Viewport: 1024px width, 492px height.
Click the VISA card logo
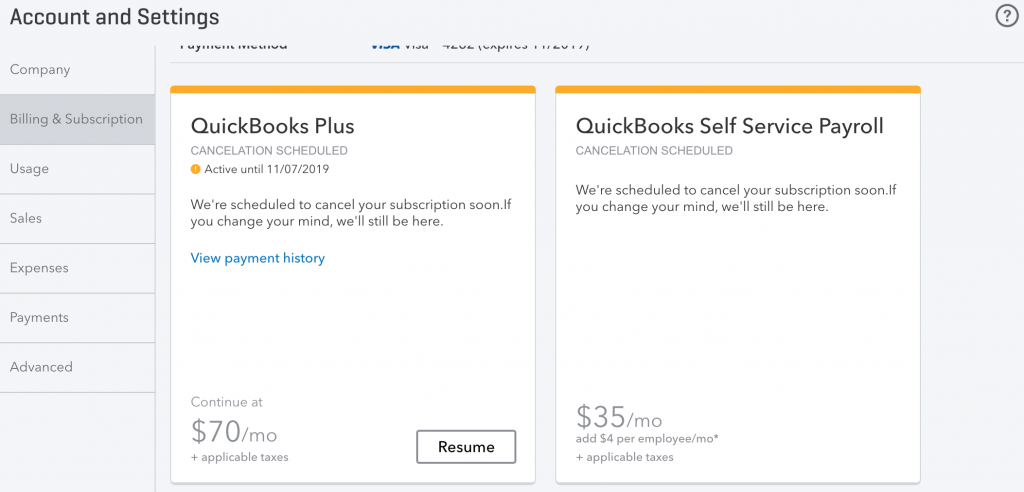385,45
